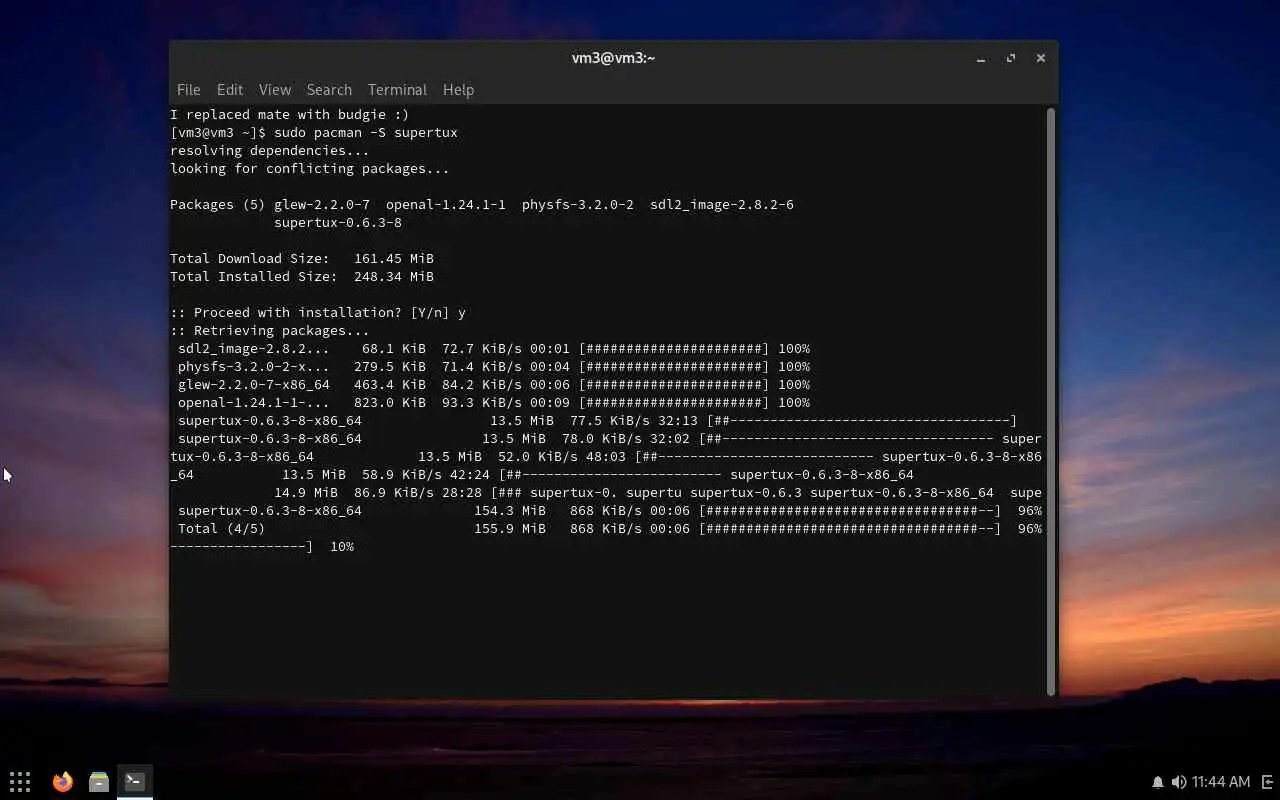Click the 'sdl2_image-2.8.2...' download row
Viewport: 1280px width, 800px height.
pos(494,348)
